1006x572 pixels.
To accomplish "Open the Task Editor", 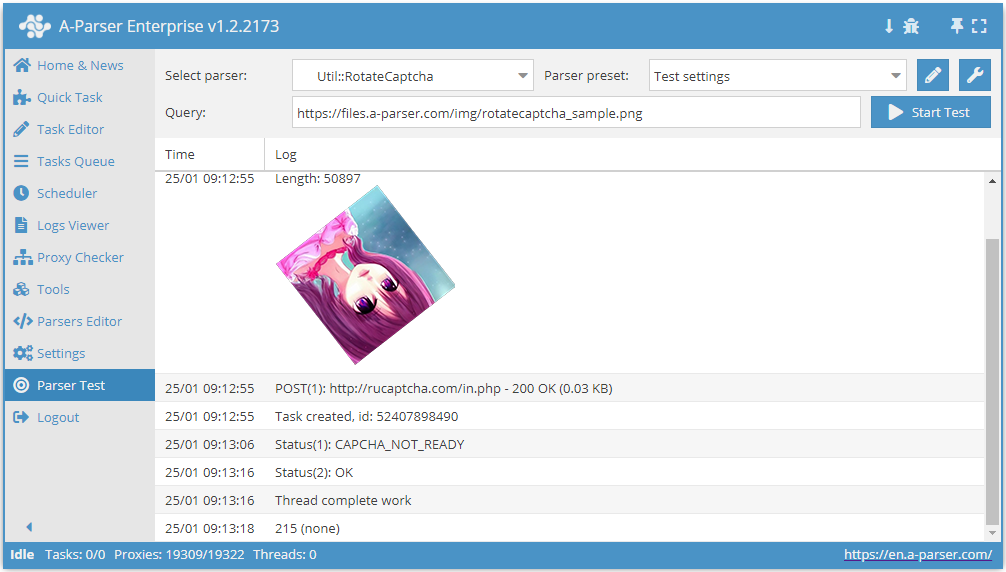I will tap(70, 129).
